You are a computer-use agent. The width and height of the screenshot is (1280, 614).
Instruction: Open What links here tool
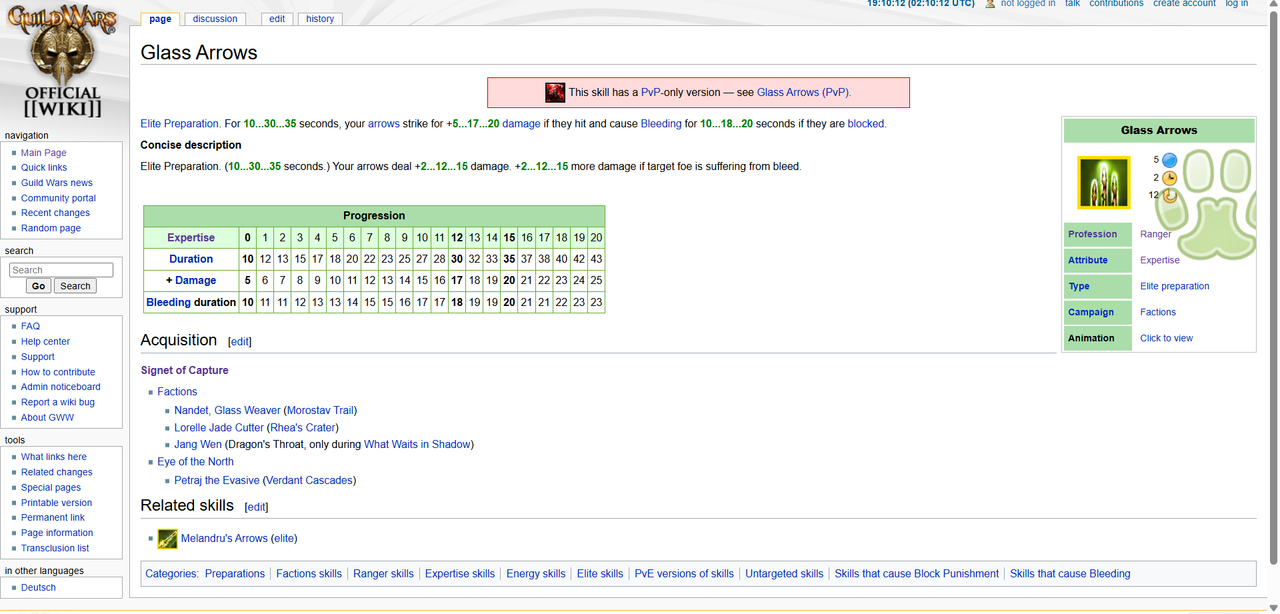(x=54, y=457)
